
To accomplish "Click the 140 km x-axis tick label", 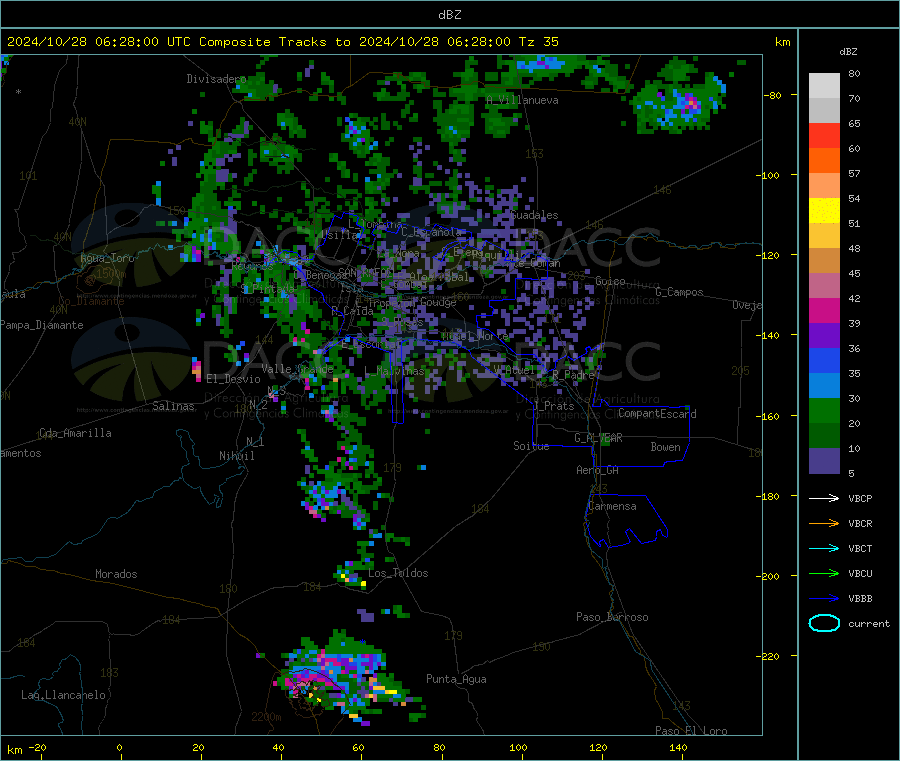I will [678, 747].
